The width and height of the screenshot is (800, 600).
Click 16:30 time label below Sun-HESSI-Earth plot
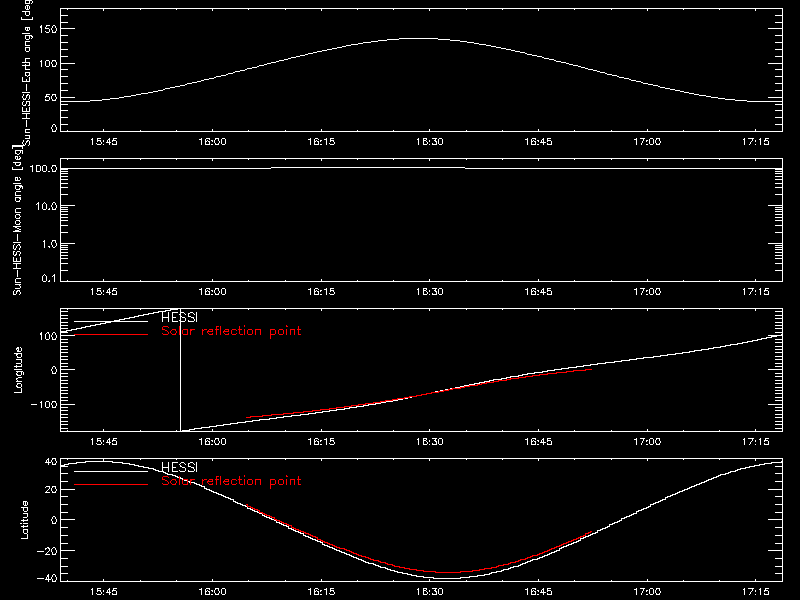click(430, 142)
